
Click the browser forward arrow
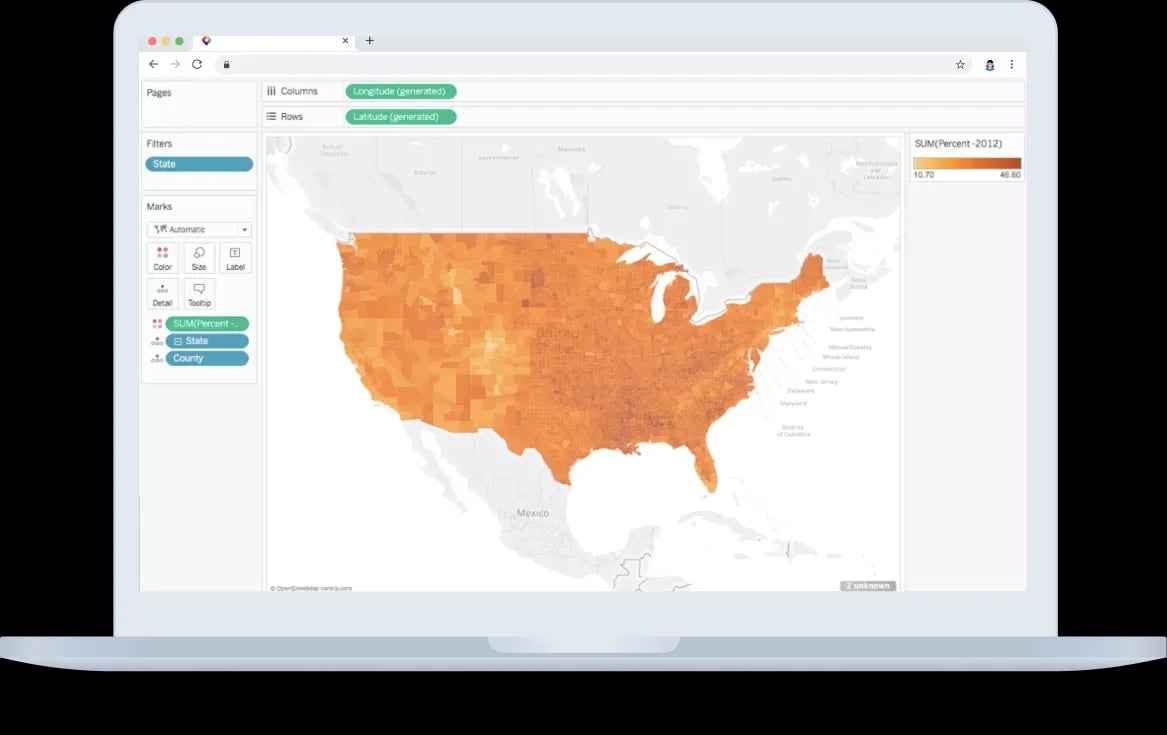click(175, 64)
